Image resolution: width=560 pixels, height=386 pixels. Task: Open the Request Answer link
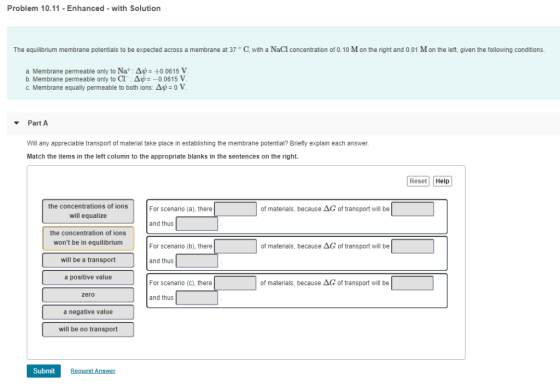(x=93, y=371)
